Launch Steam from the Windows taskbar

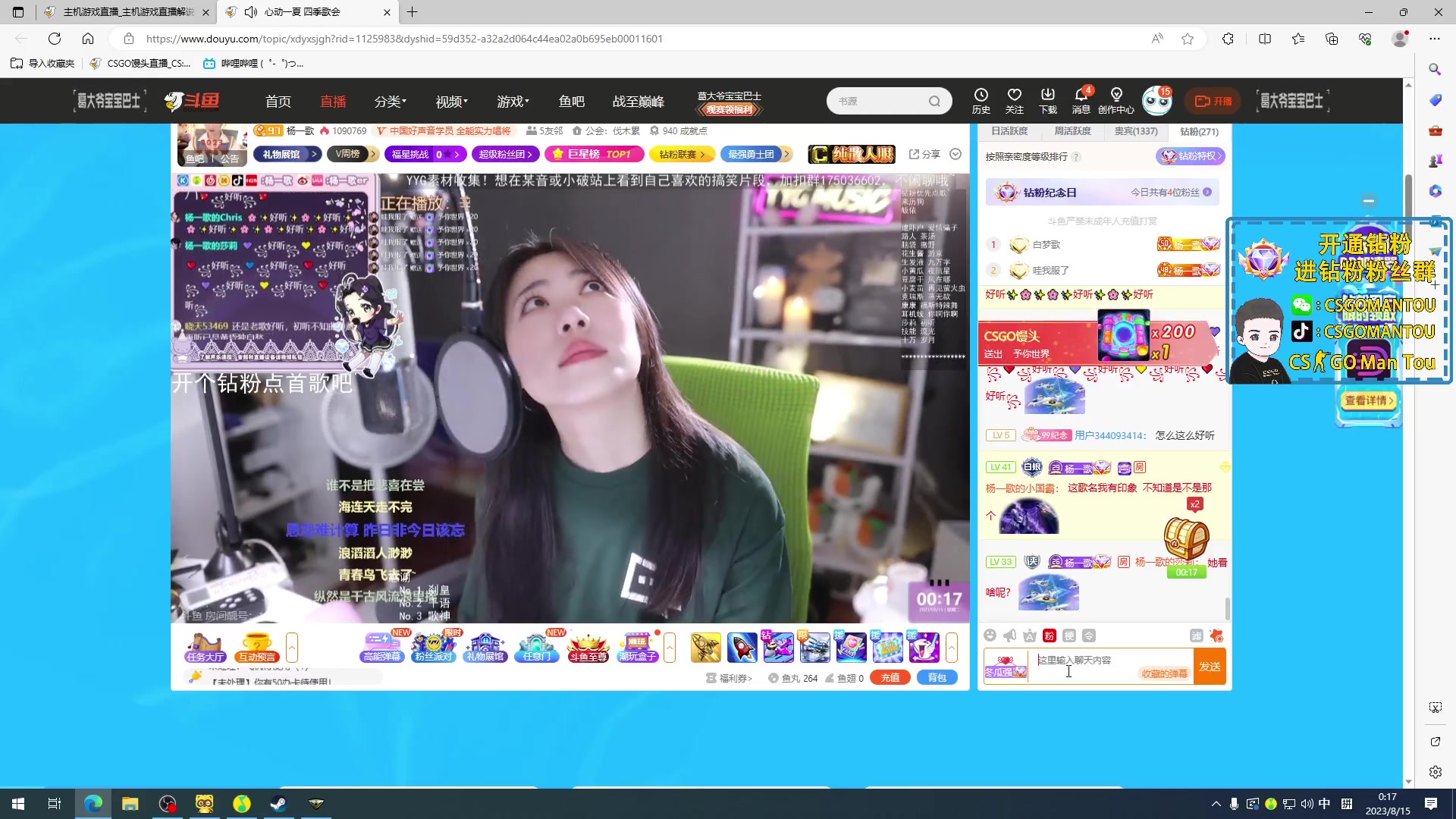click(278, 803)
